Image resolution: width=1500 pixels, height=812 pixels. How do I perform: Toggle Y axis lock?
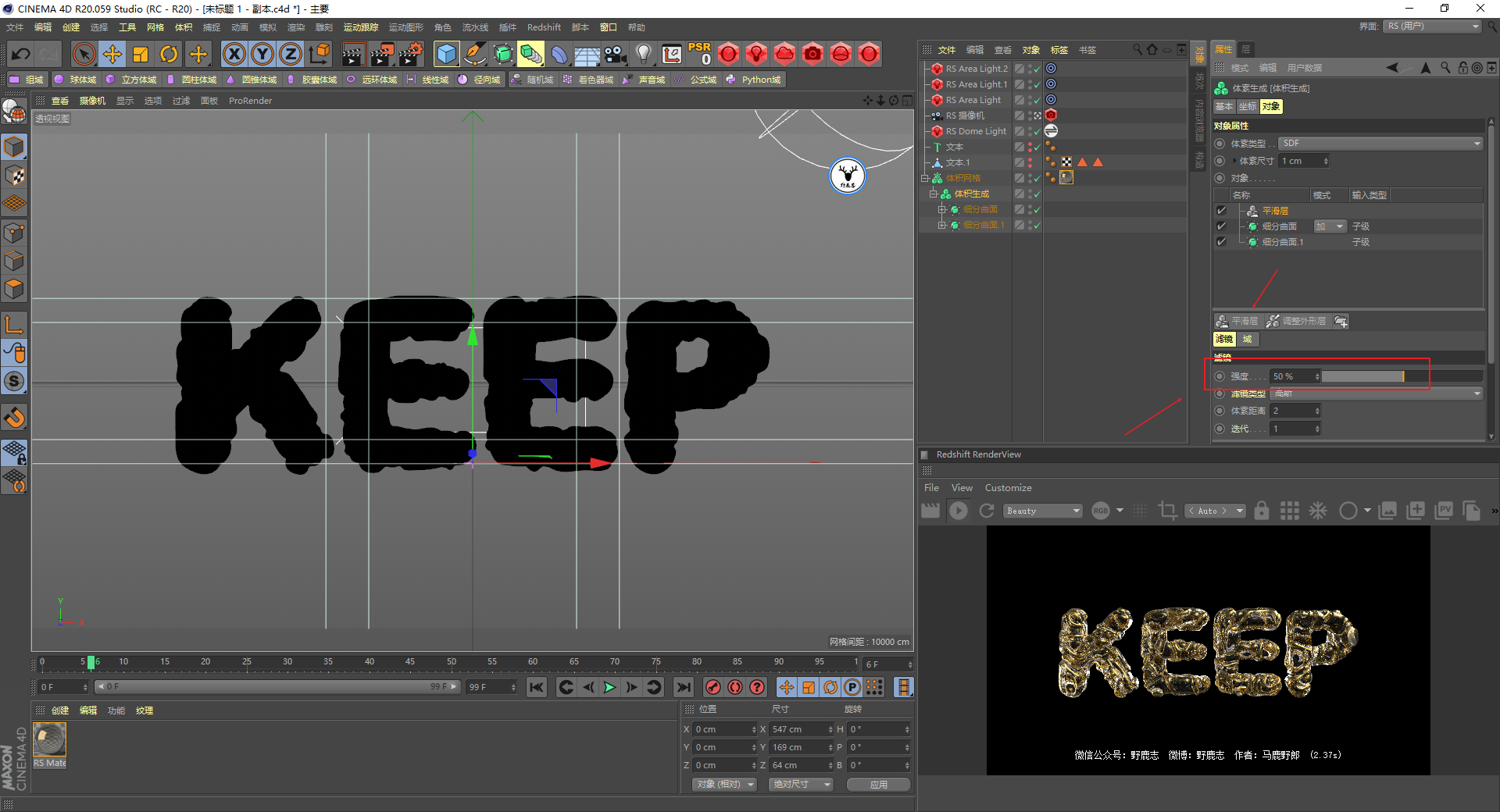click(262, 54)
